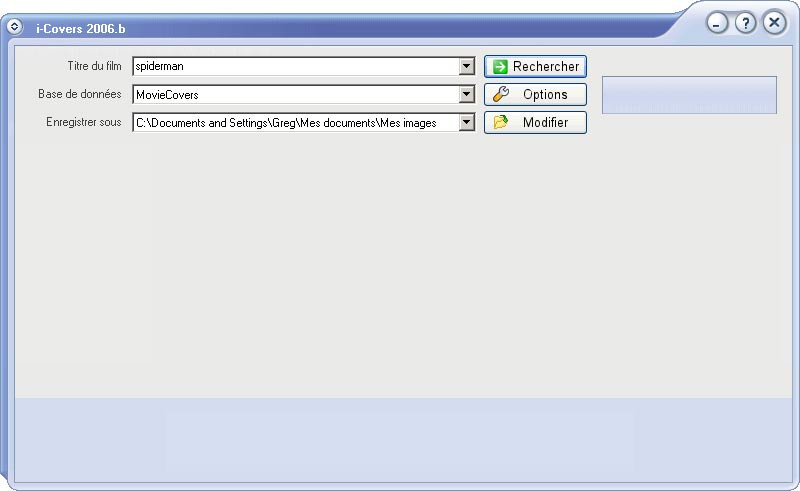Click the 'Base de données' label
The width and height of the screenshot is (800, 491).
pyautogui.click(x=80, y=94)
